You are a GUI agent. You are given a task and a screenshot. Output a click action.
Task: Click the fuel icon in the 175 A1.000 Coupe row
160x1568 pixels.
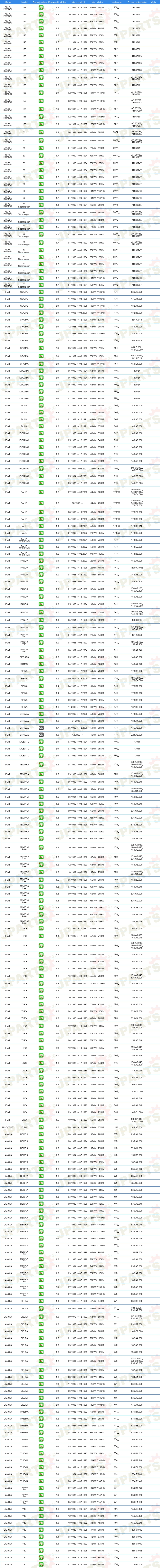click(41, 299)
